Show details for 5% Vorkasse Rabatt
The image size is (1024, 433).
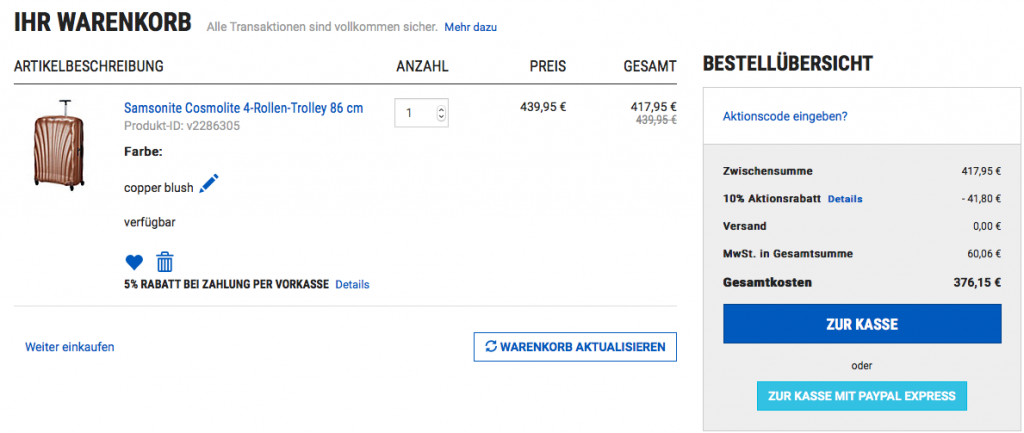[352, 285]
